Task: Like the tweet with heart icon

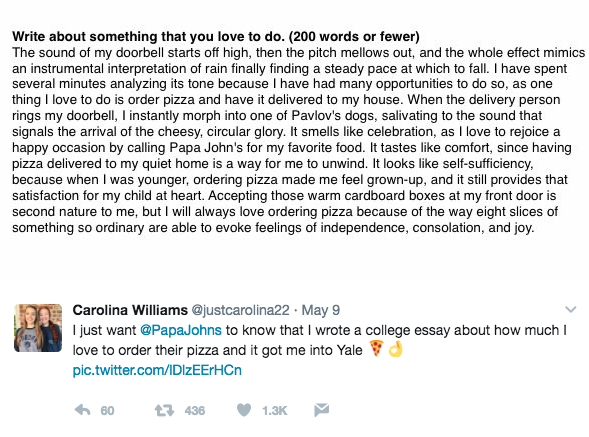Action: click(x=244, y=410)
